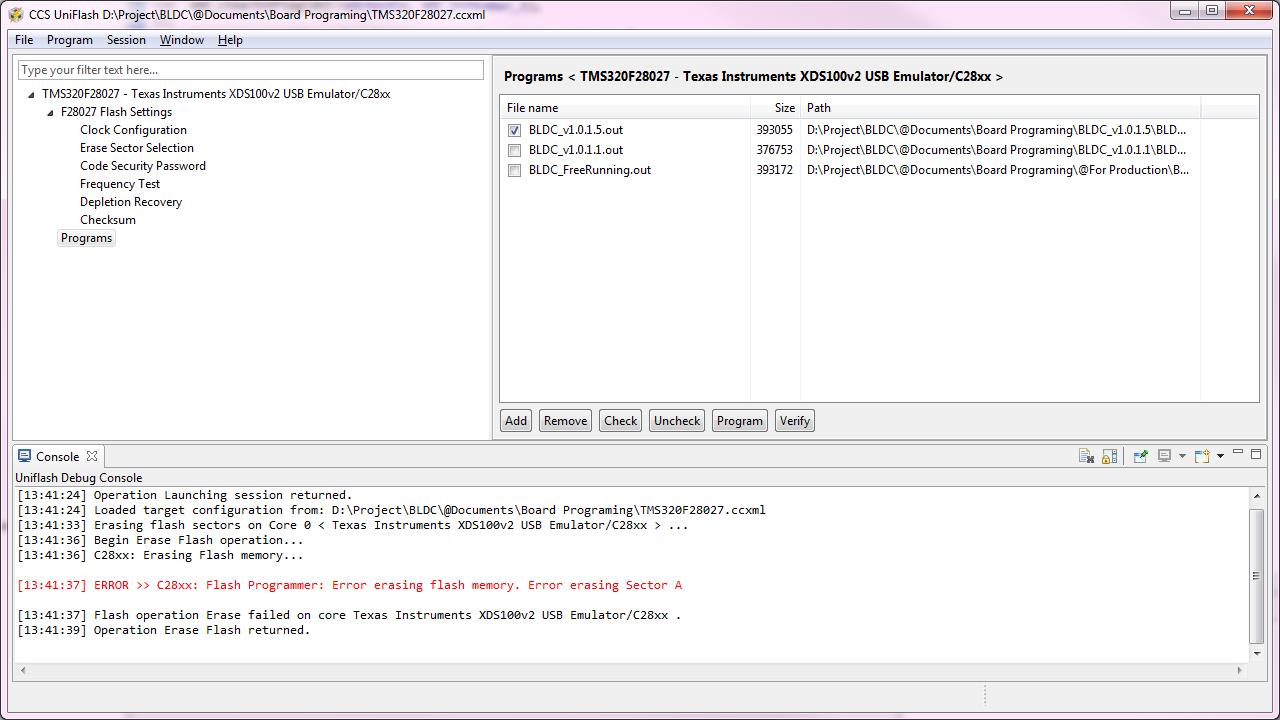The image size is (1280, 720).
Task: Click the console vertical scrollbar thumb
Action: click(x=1257, y=576)
